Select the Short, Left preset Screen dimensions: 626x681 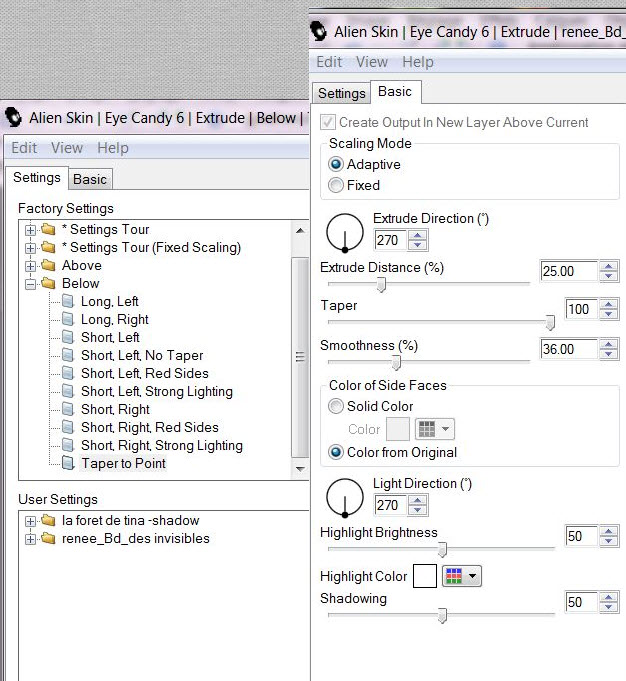(x=110, y=337)
